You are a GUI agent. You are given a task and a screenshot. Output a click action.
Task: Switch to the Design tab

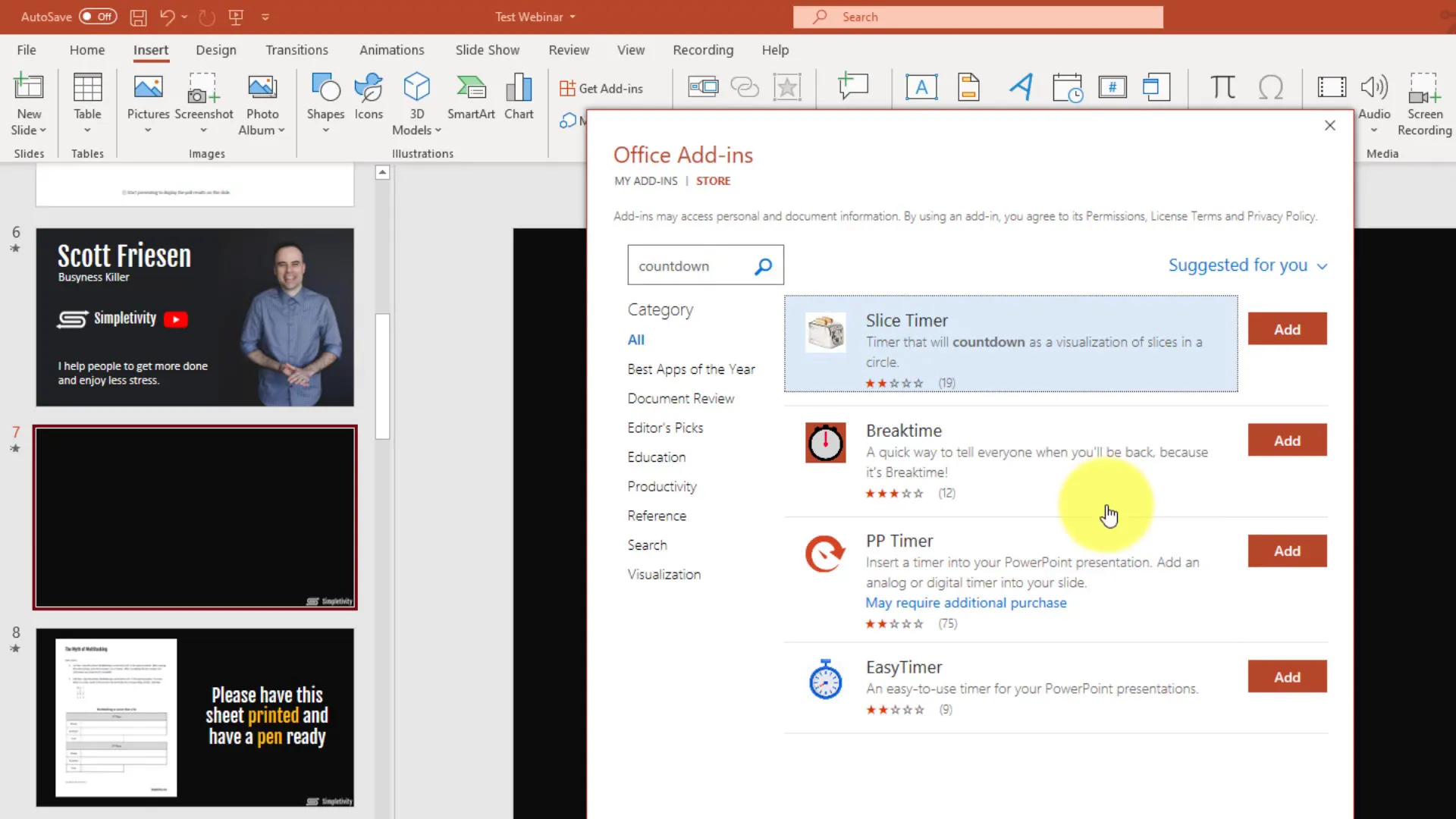pyautogui.click(x=216, y=50)
